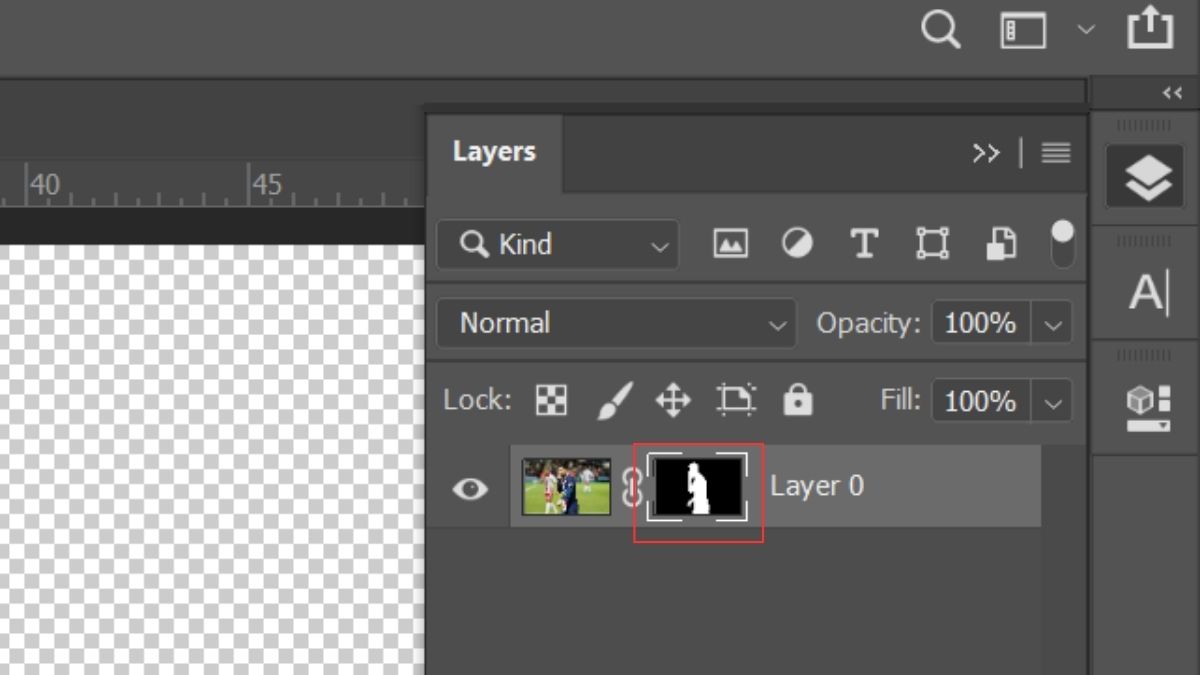Filter for shape layers icon
Viewport: 1200px width, 675px height.
pyautogui.click(x=932, y=244)
